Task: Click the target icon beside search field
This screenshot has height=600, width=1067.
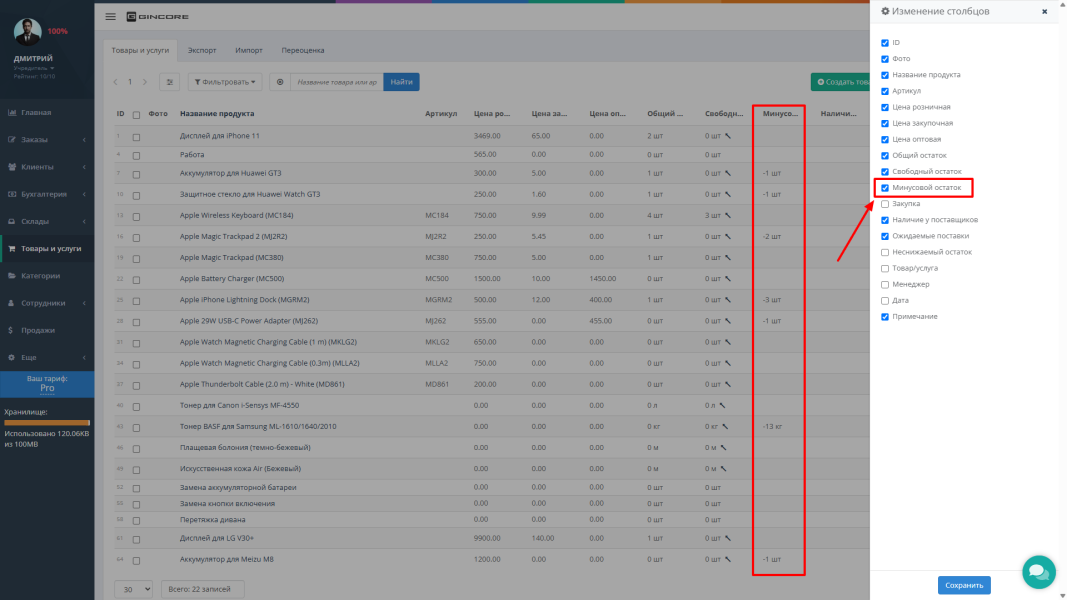Action: (x=280, y=82)
